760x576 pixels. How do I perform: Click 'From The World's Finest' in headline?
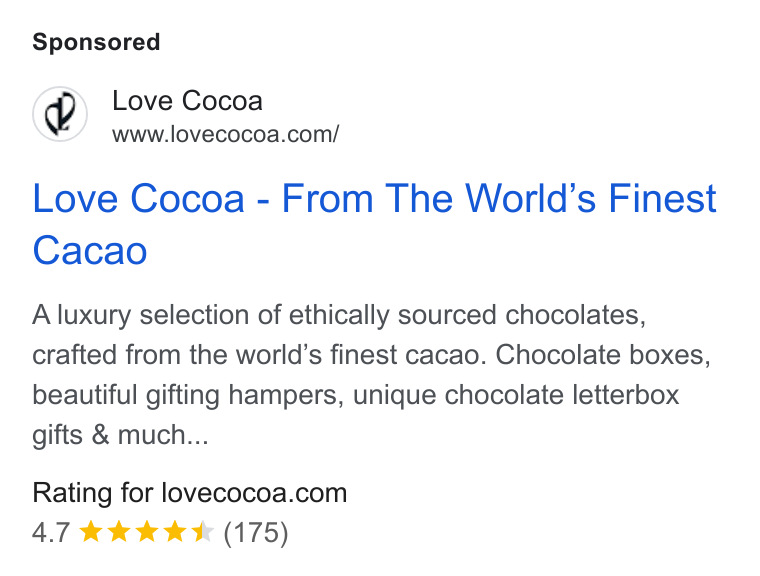coord(499,198)
